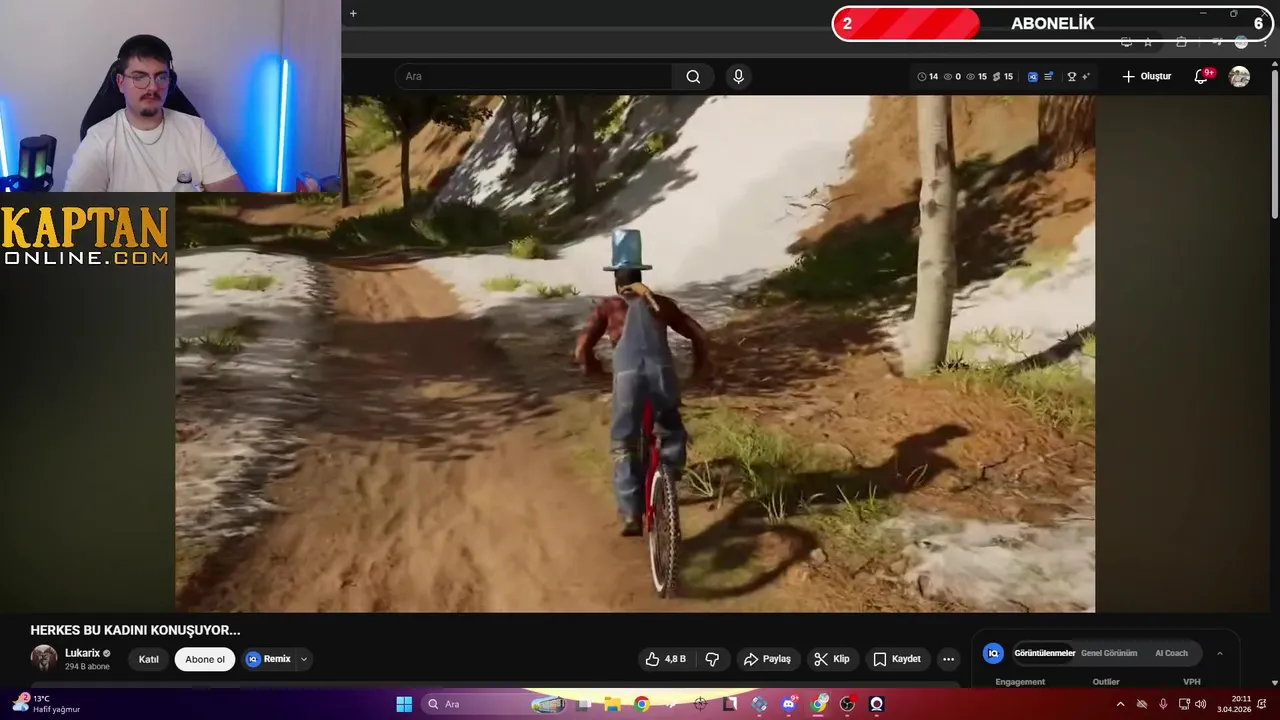Open the Chrome three-dot menu
The width and height of the screenshot is (1280, 720).
click(1265, 42)
